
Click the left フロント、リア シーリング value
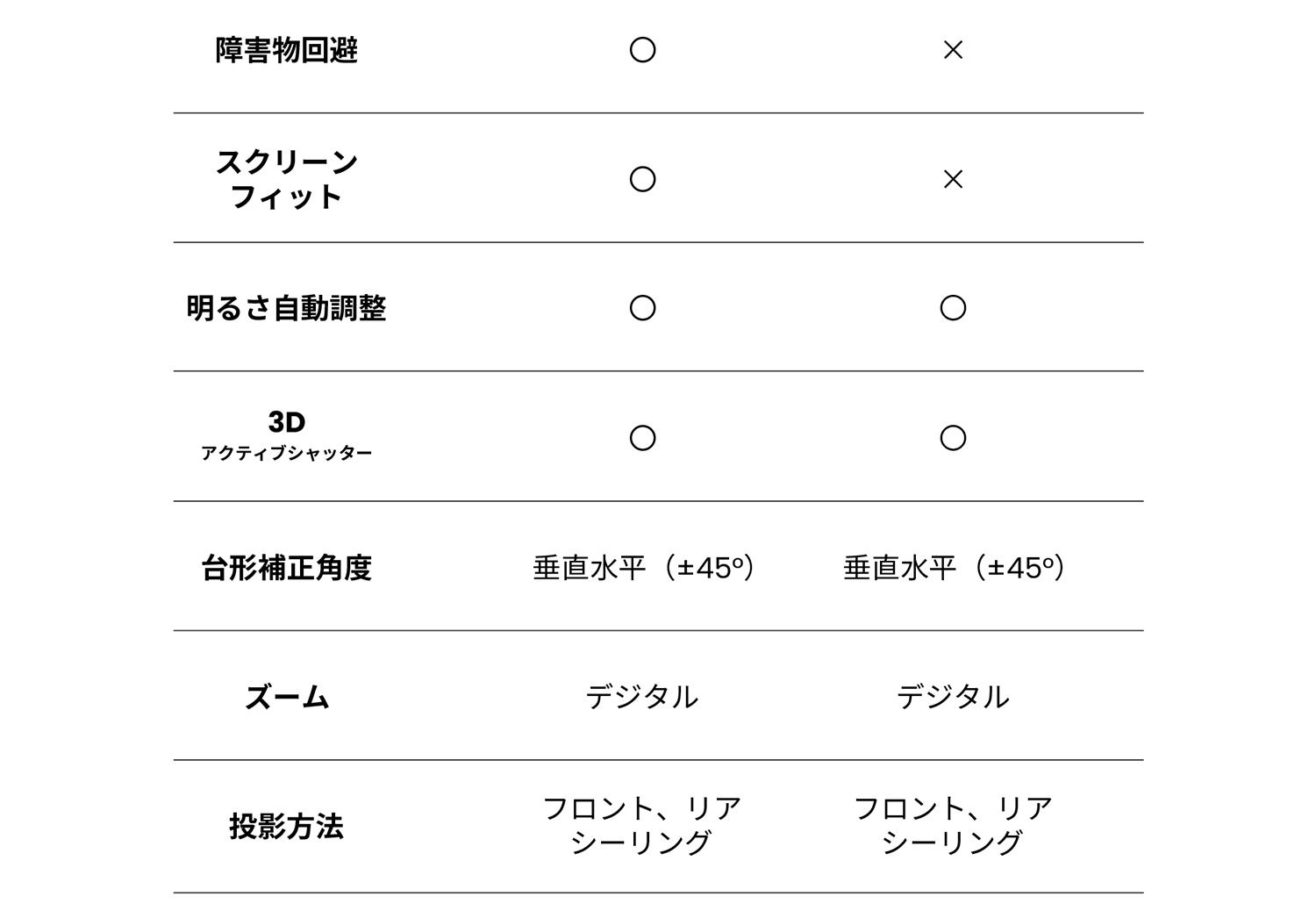(x=641, y=825)
